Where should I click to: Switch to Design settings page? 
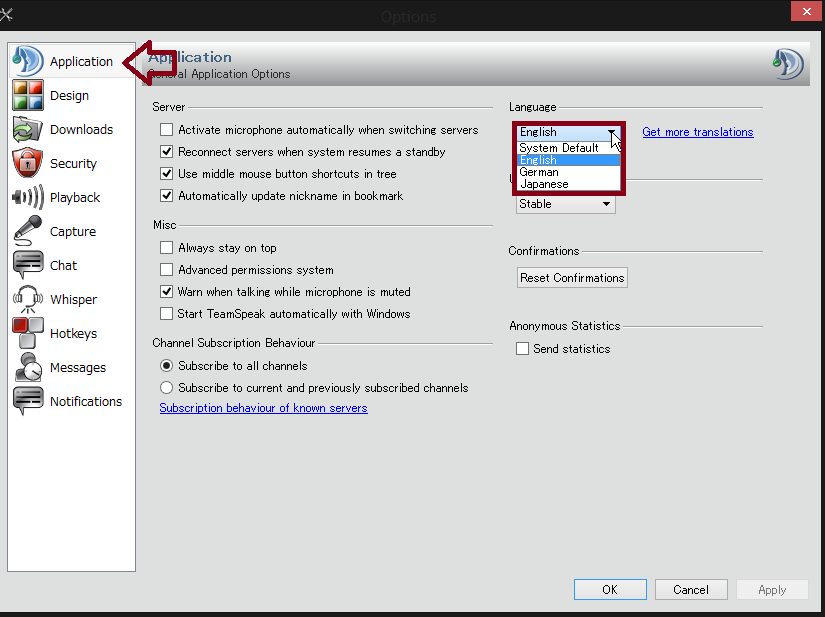(x=69, y=96)
